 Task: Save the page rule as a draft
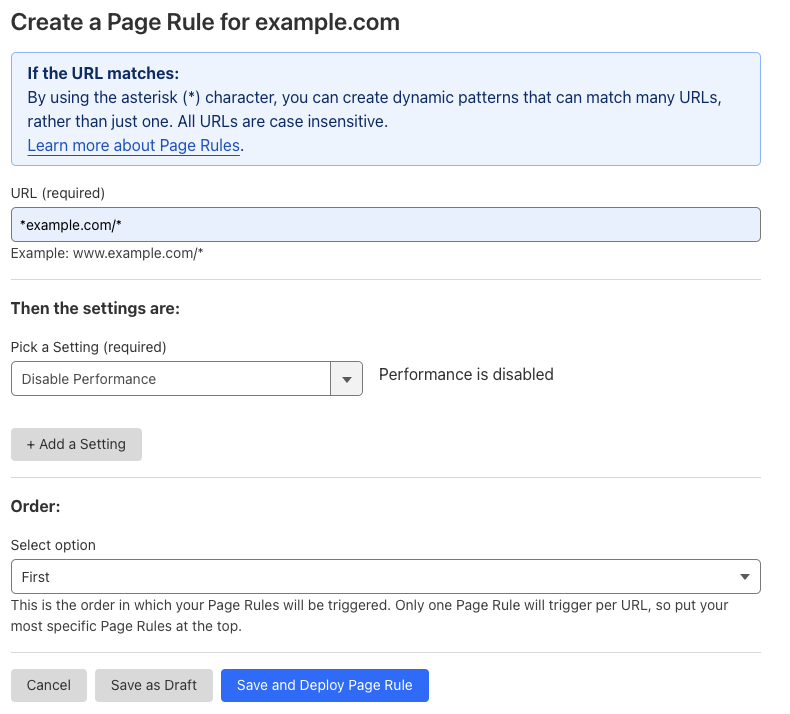154,685
